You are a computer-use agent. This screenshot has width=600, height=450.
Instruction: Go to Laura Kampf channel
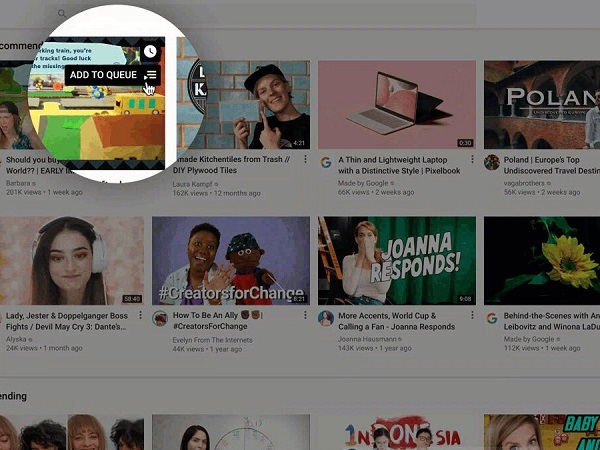[x=192, y=184]
